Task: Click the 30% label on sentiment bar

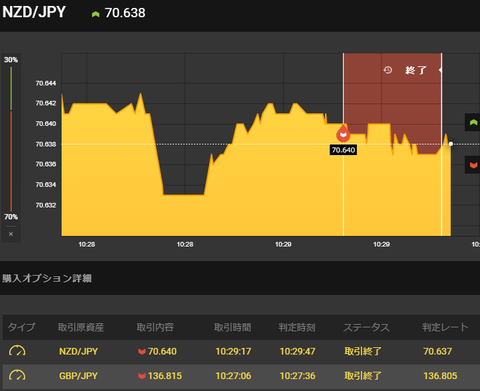Action: (x=11, y=60)
